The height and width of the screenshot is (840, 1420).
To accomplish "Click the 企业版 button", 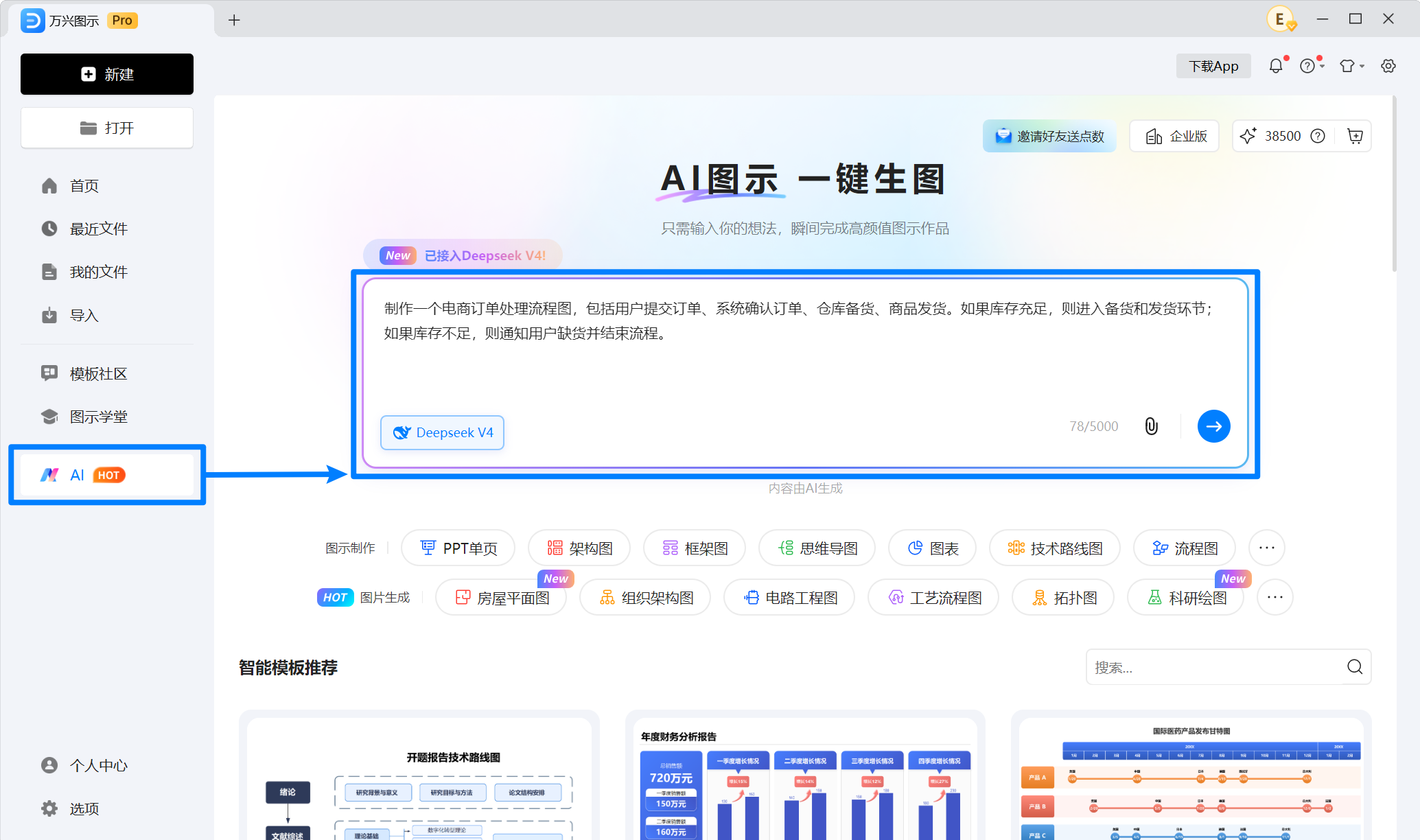I will tap(1174, 136).
